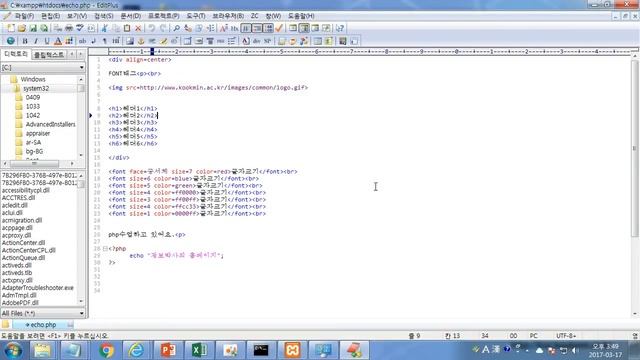Click the Open file folder icon
This screenshot has width=640, height=360.
click(x=22, y=28)
